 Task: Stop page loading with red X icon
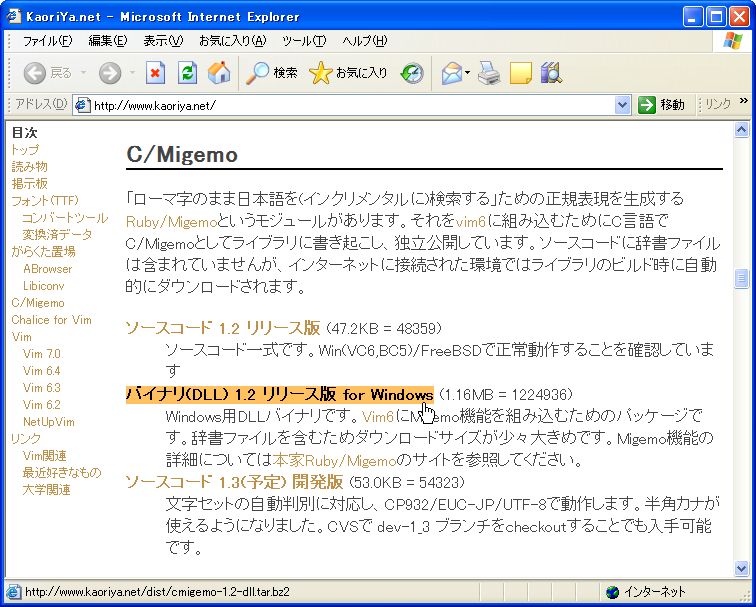(155, 73)
